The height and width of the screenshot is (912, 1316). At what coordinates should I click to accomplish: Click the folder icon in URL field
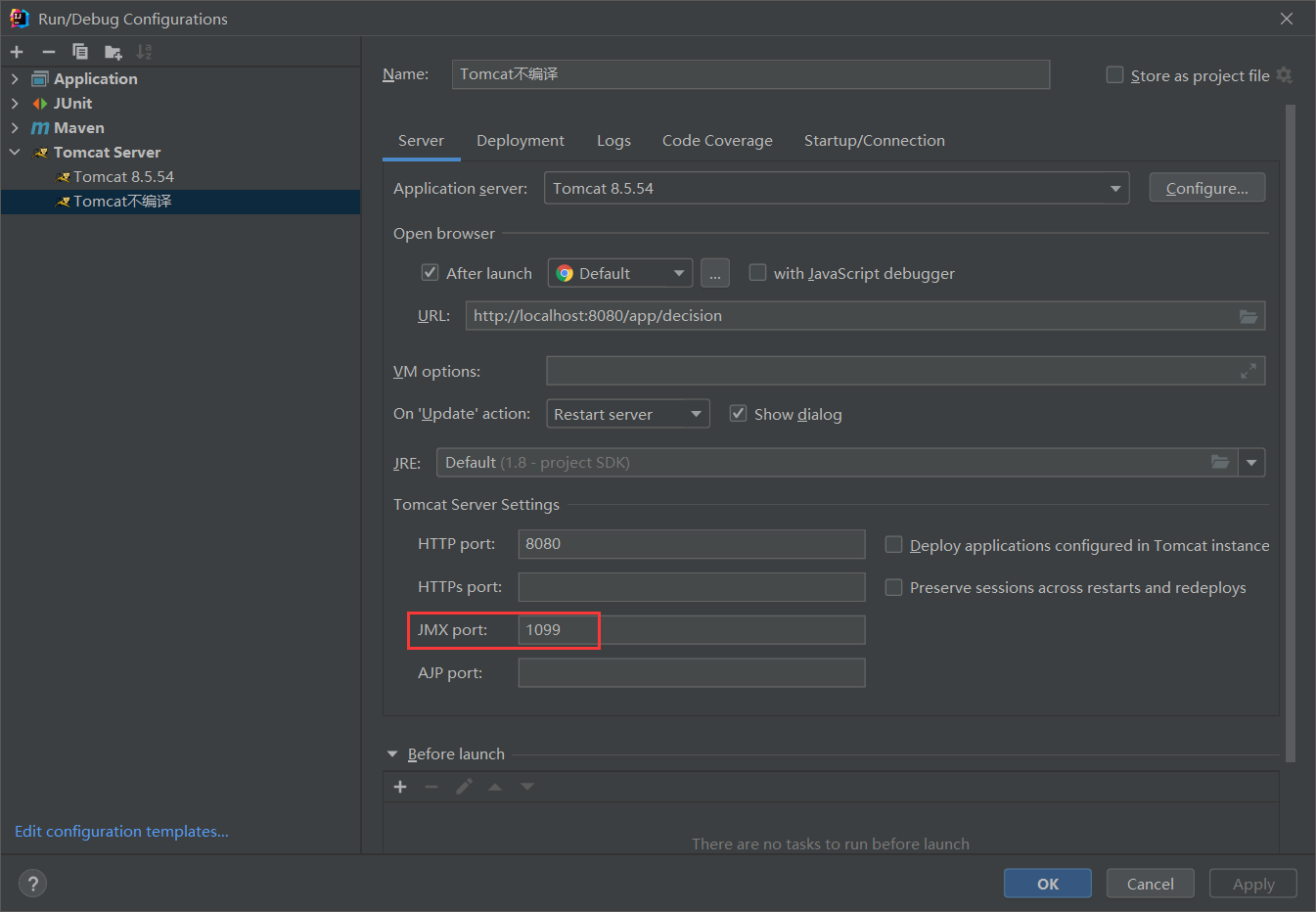[1248, 316]
